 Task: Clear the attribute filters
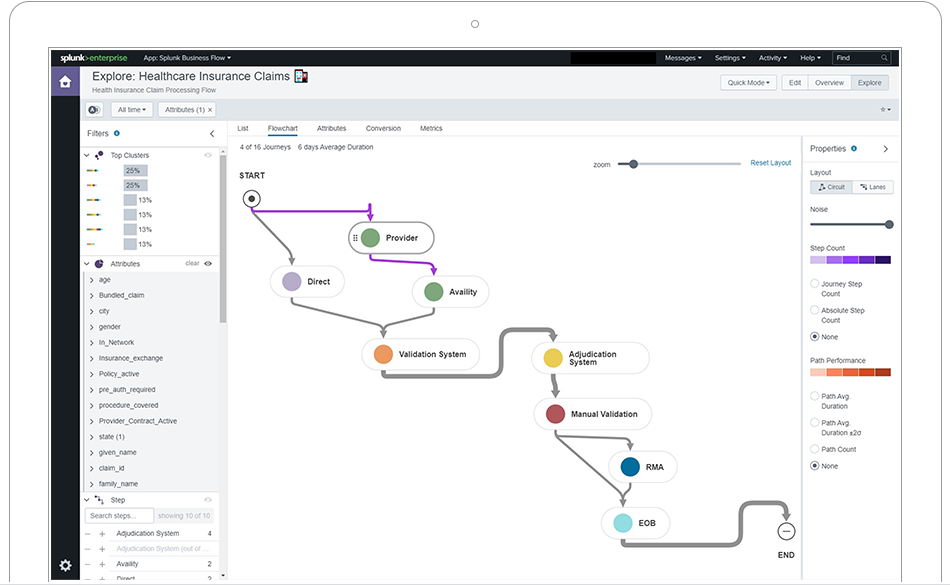pyautogui.click(x=192, y=263)
